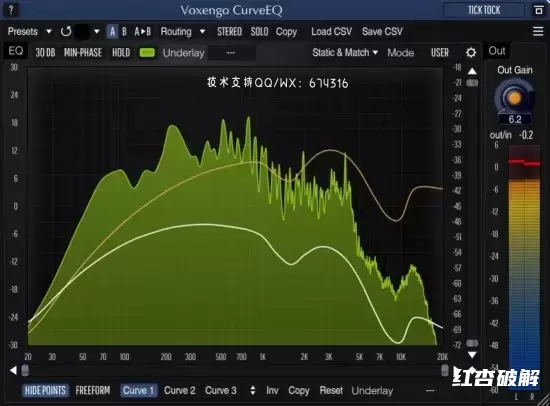The width and height of the screenshot is (550, 406).
Task: Click the spectrum range up arrow
Action: tap(472, 71)
